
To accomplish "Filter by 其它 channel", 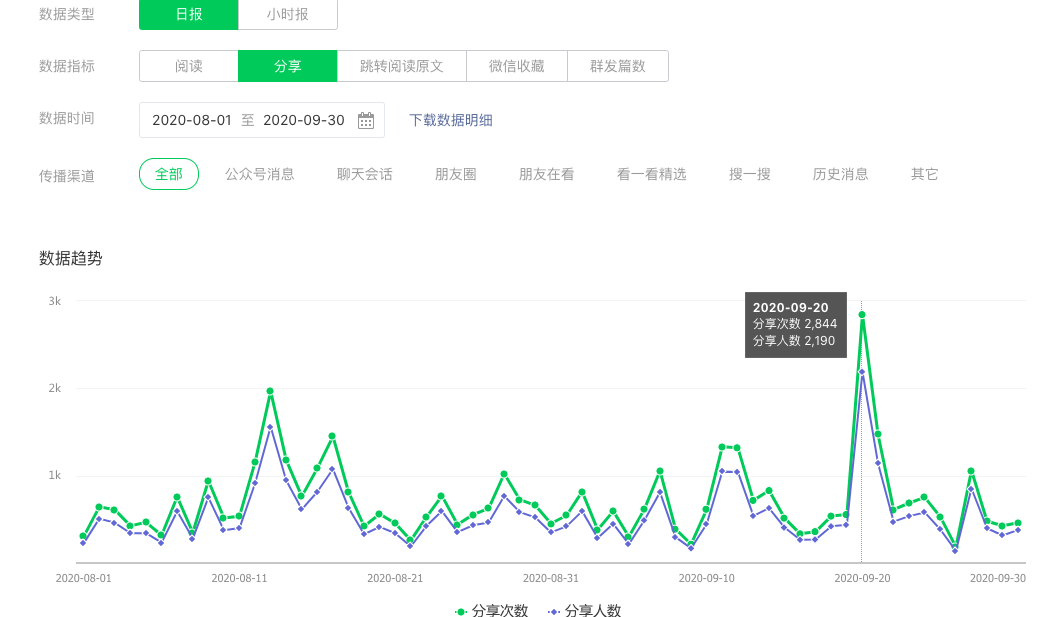I will 924,174.
